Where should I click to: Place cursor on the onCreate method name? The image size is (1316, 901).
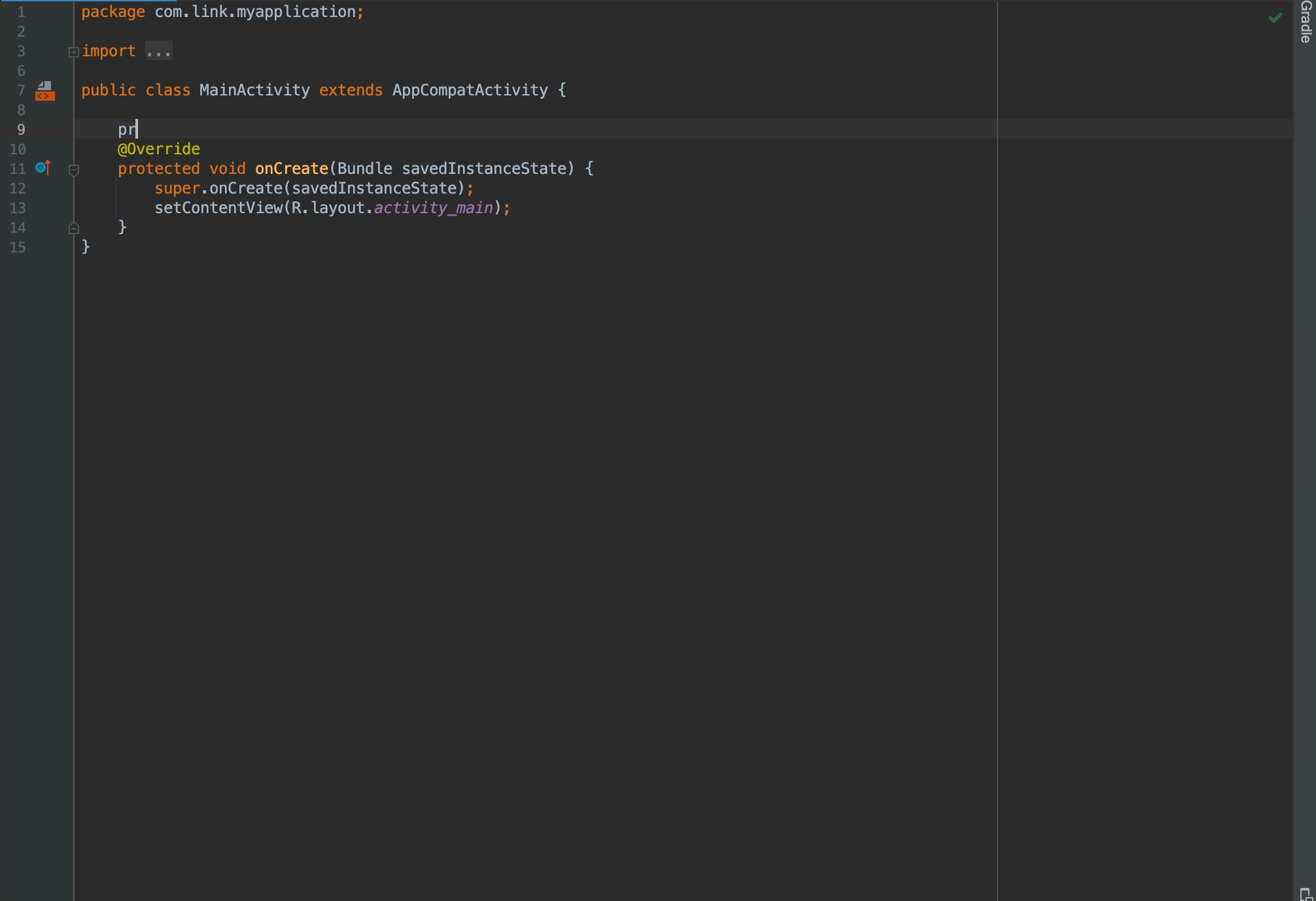[x=291, y=169]
